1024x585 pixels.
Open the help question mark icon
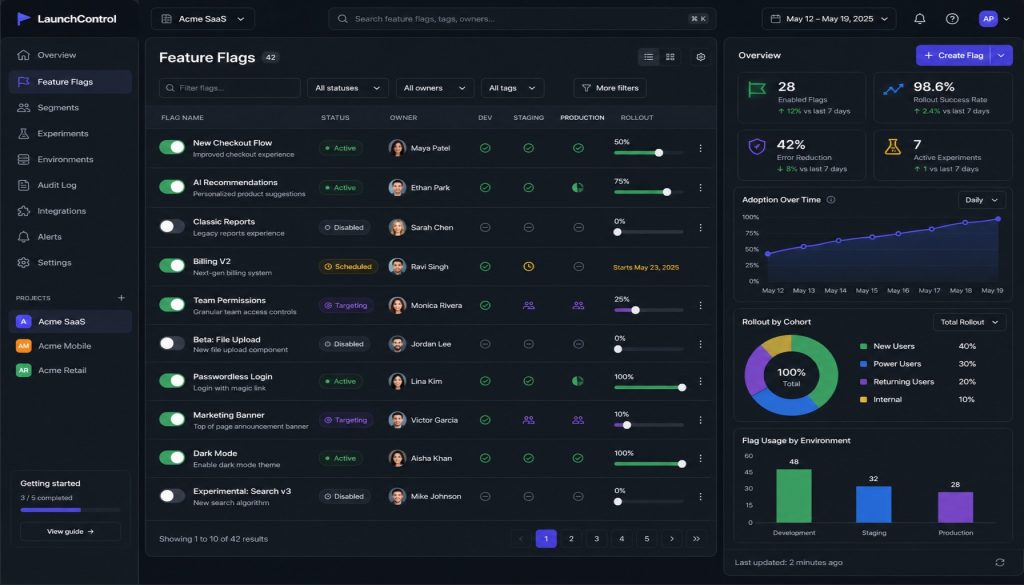click(x=952, y=19)
